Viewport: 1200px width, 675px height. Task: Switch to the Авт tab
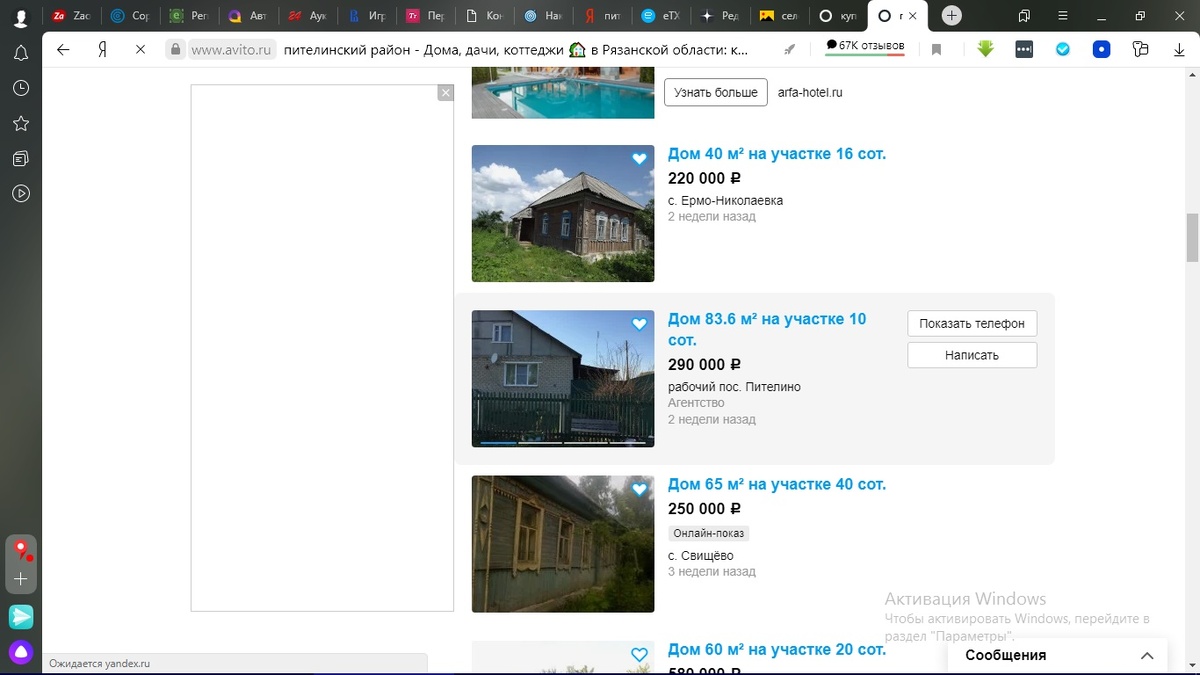pos(248,16)
